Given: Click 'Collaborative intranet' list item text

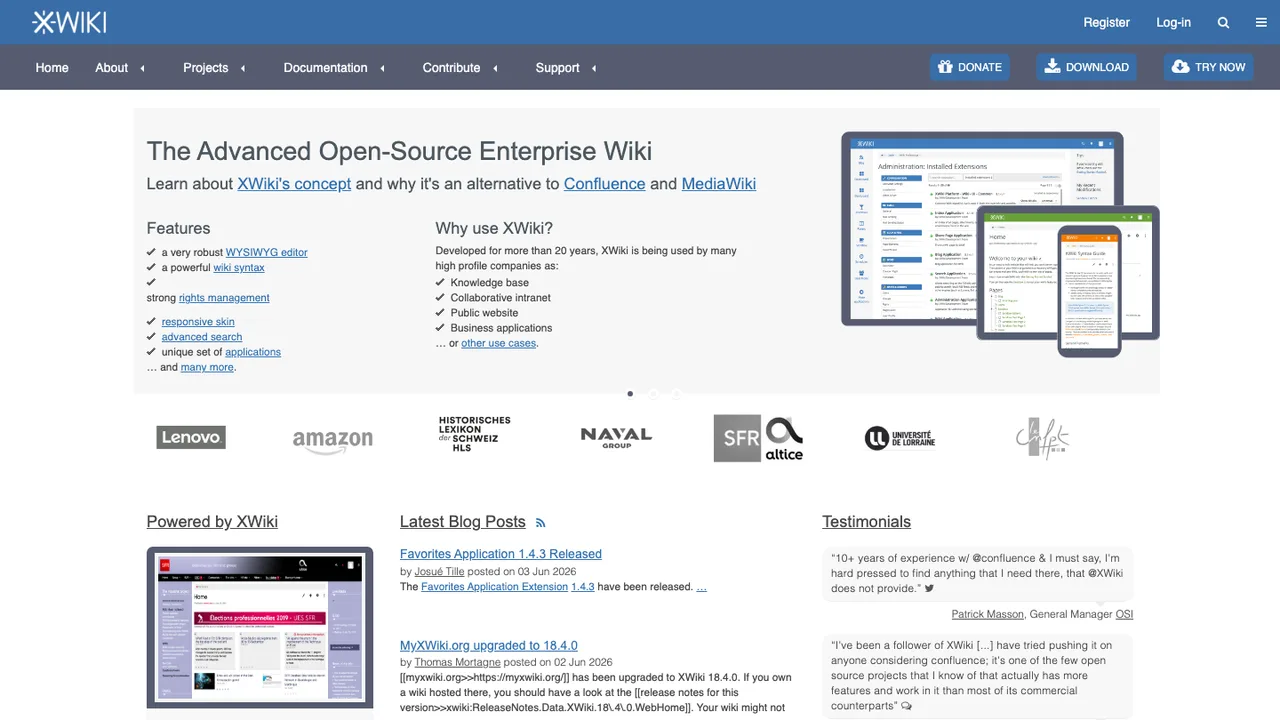Looking at the screenshot, I should tap(501, 298).
